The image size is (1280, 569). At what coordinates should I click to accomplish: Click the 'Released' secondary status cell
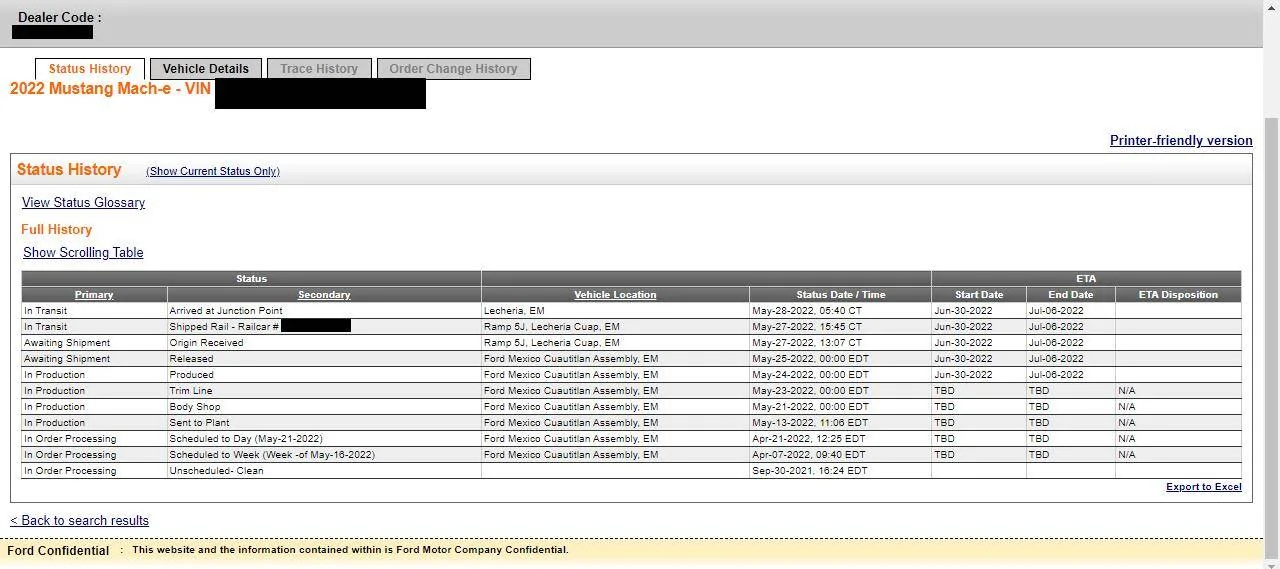pyautogui.click(x=324, y=359)
